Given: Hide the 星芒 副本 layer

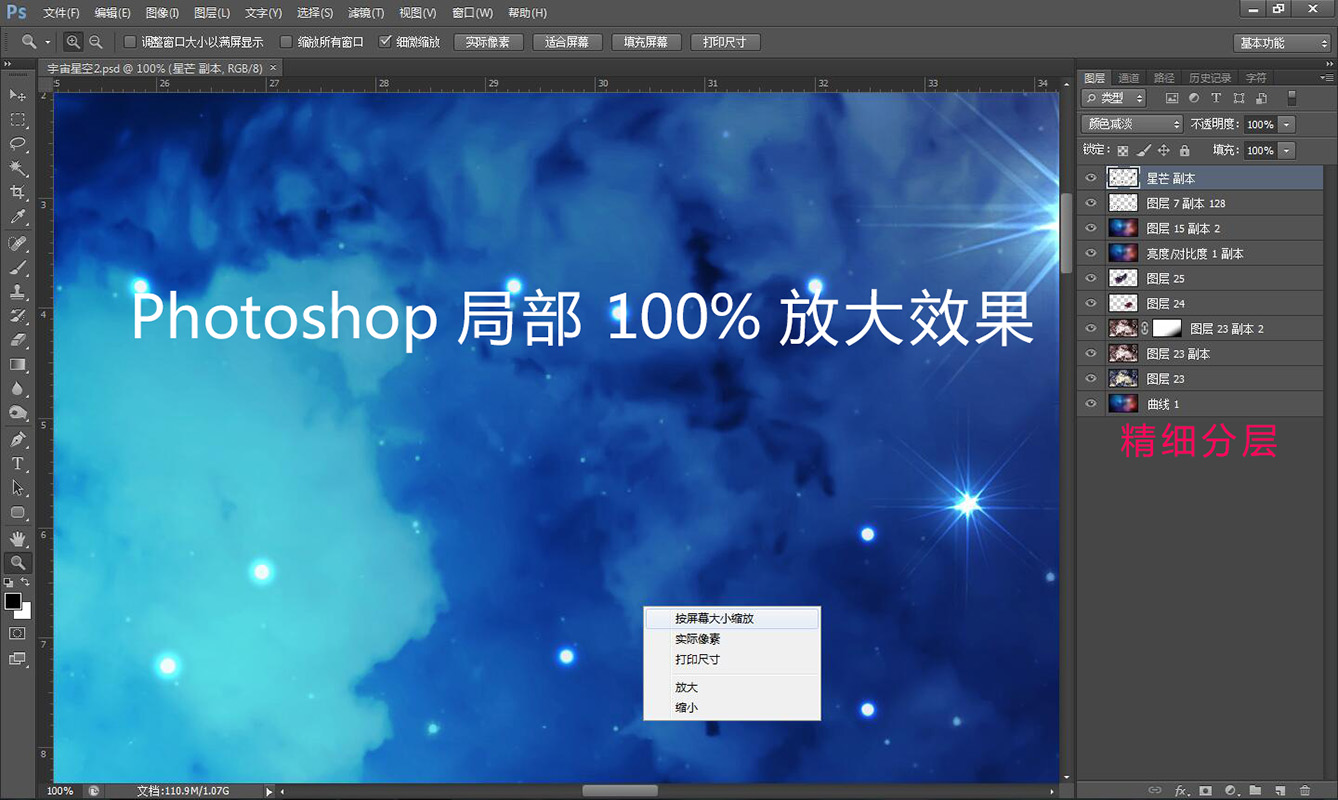Looking at the screenshot, I should point(1091,178).
